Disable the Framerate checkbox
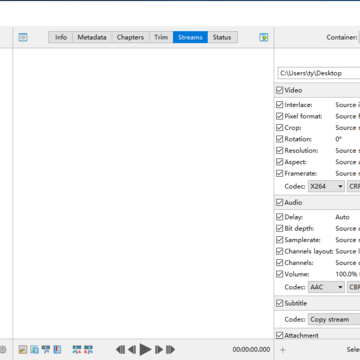360x360 pixels. coord(279,173)
